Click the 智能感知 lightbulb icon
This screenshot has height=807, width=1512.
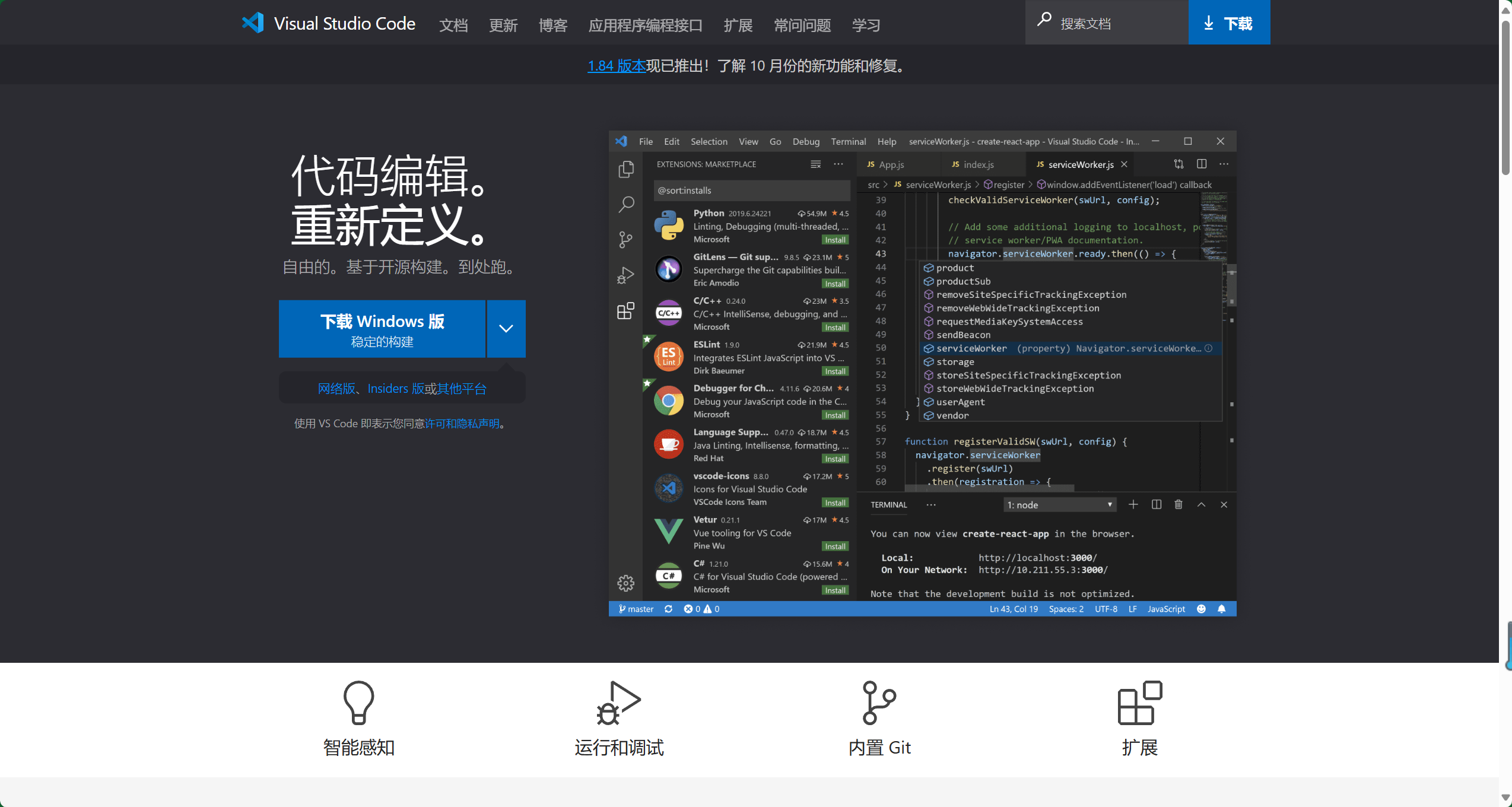358,704
